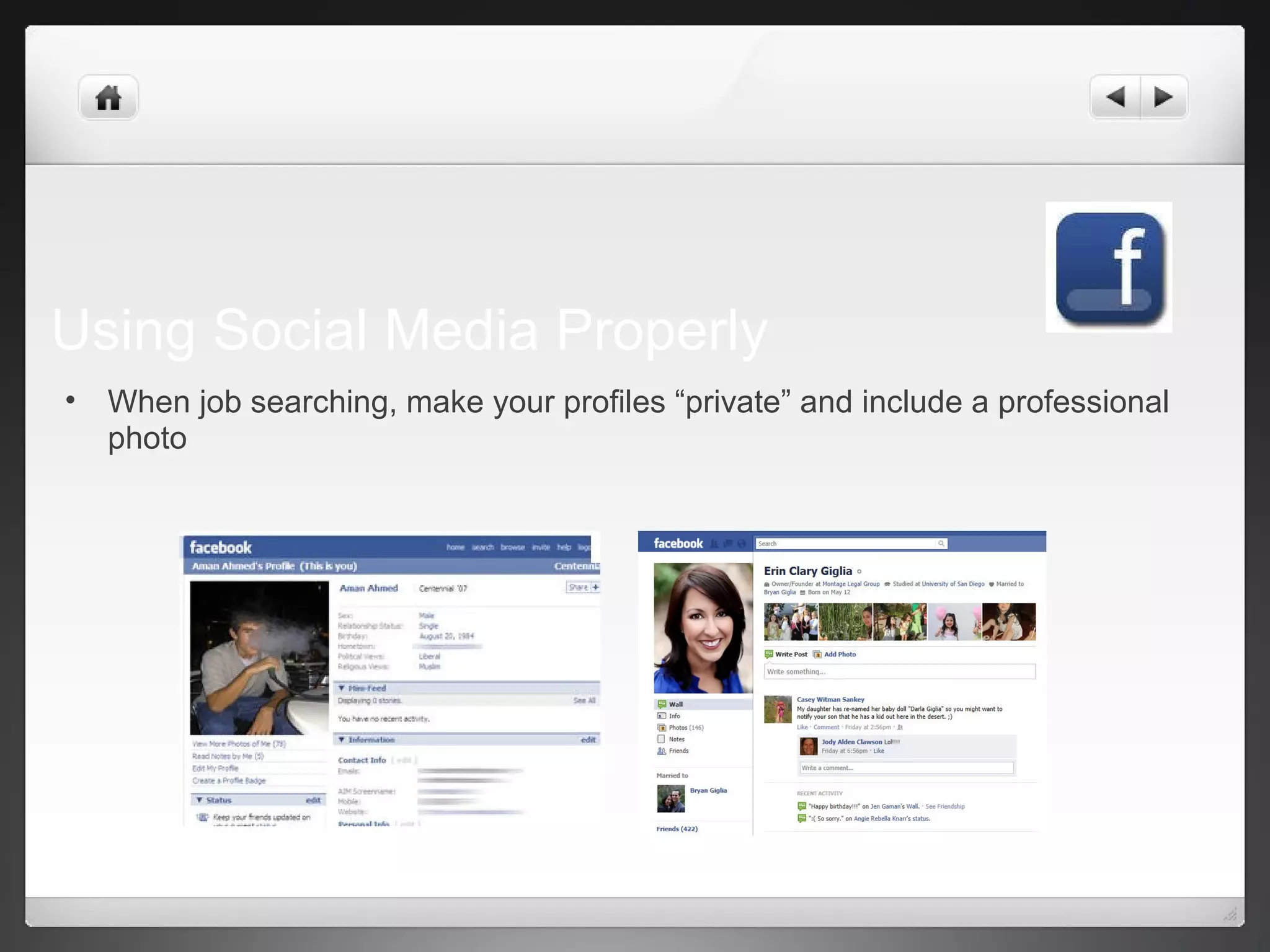Open the Erin Clary Giglia profile photo
Image resolution: width=1270 pixels, height=952 pixels.
click(703, 628)
